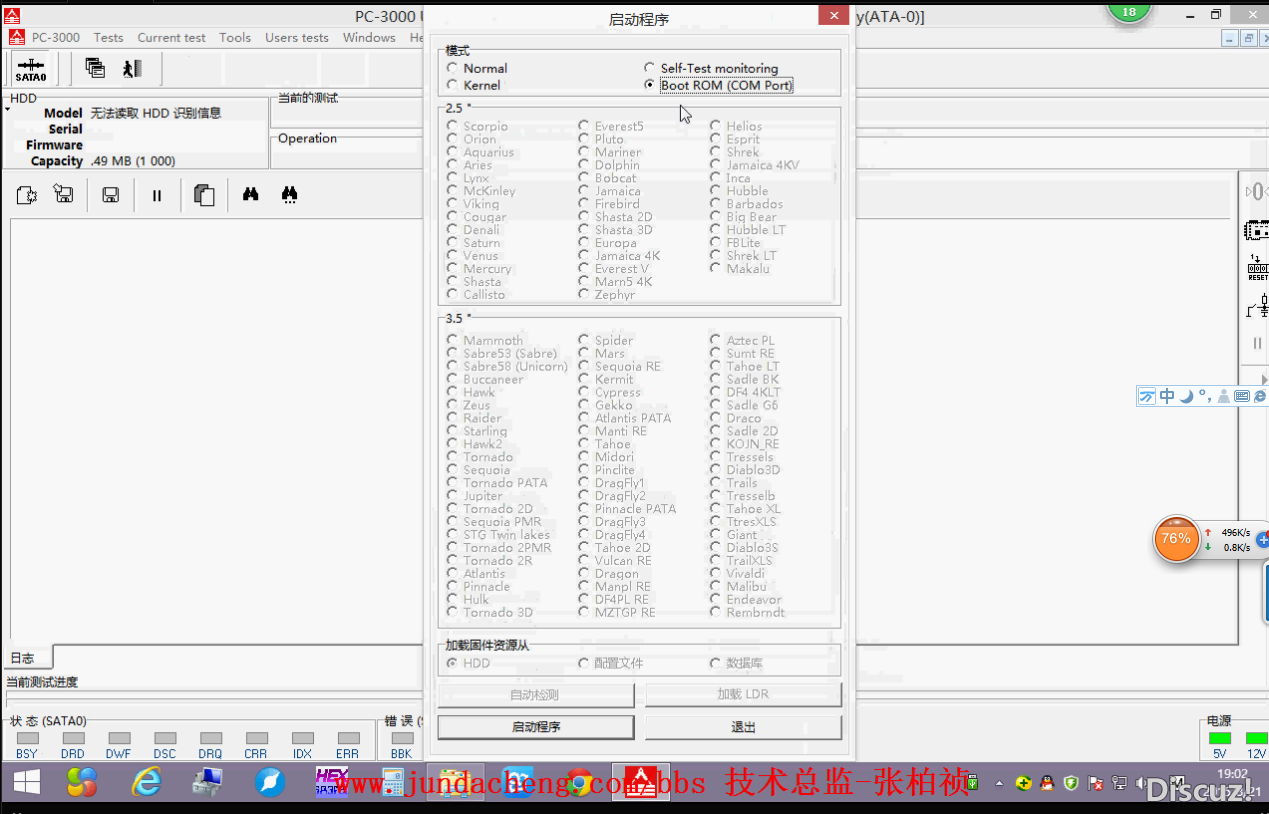The image size is (1269, 814).
Task: Click the binoculars find icon
Action: coord(251,194)
